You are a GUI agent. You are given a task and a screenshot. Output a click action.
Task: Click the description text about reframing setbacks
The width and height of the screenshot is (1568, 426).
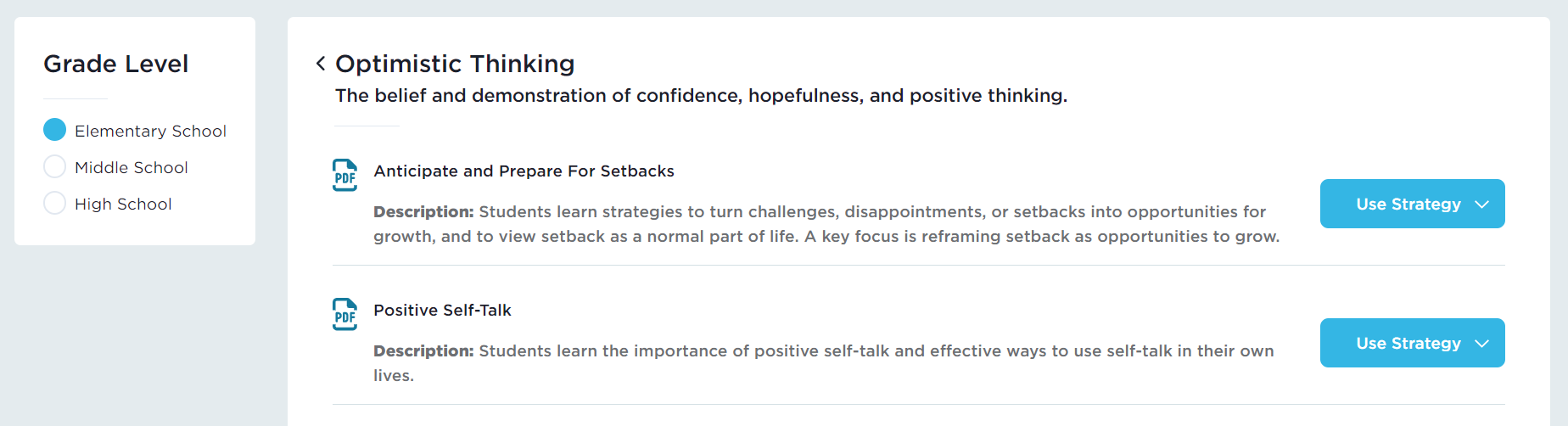(x=826, y=224)
